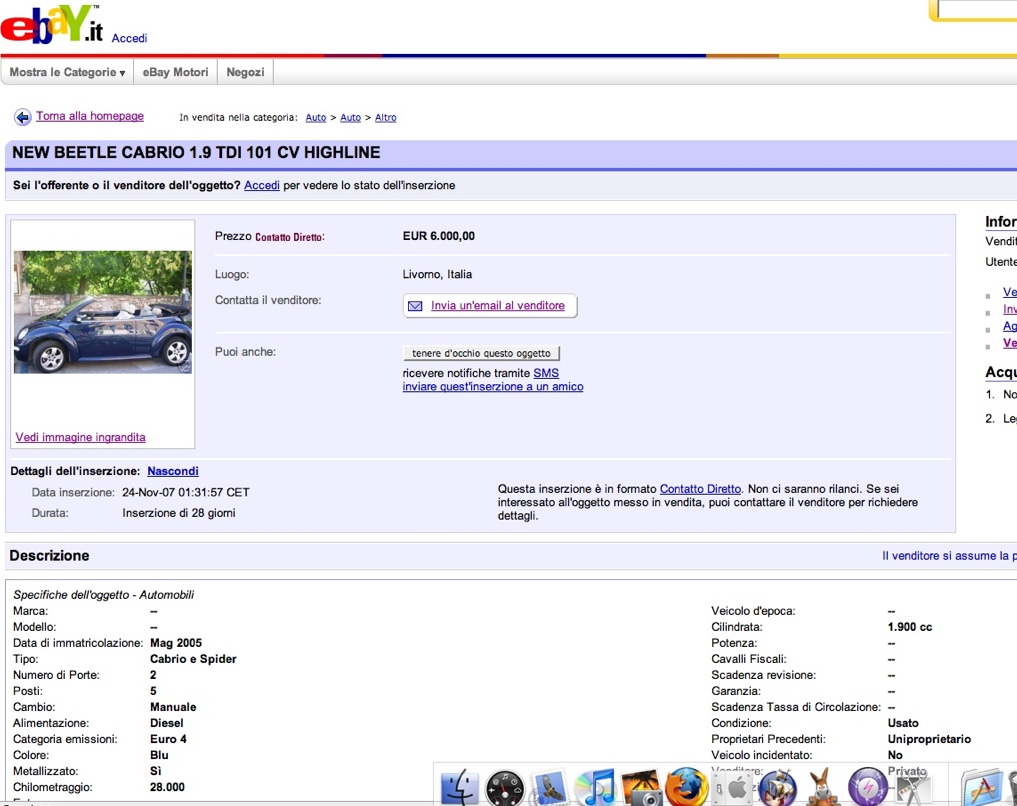Follow the Torna alla homepage link

[x=90, y=116]
